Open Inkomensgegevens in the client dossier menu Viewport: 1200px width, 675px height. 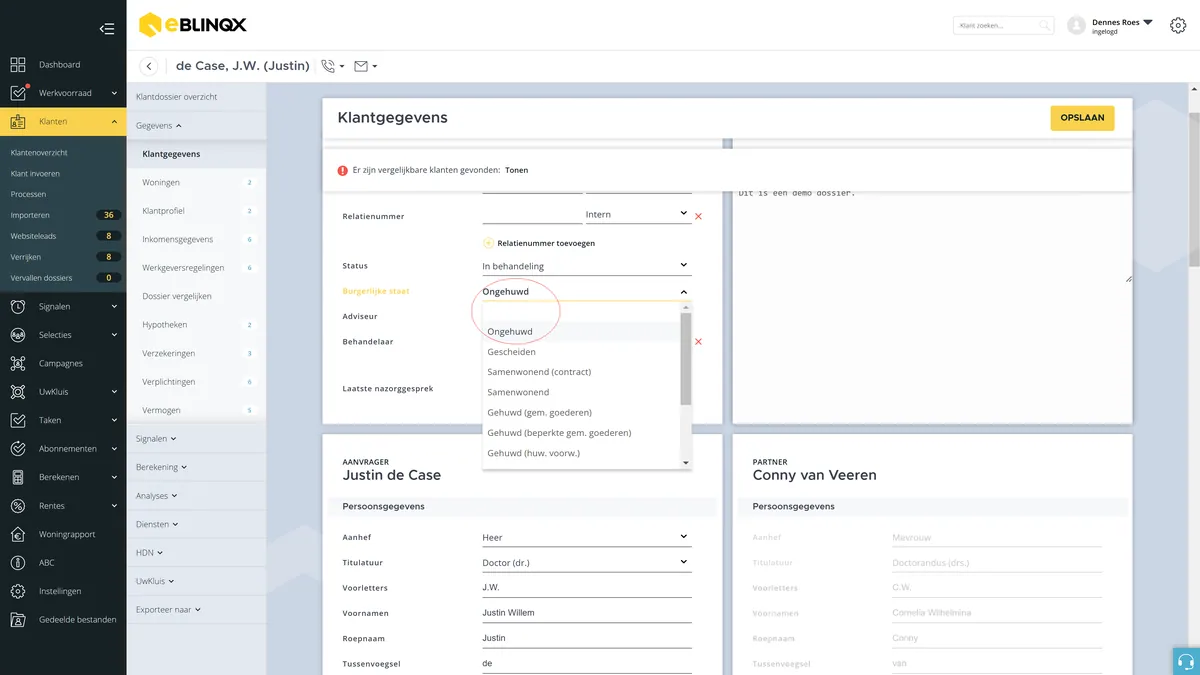[197, 240]
